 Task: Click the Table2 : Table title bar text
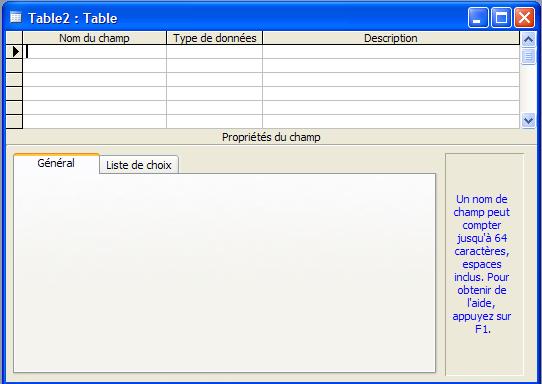[x=73, y=18]
